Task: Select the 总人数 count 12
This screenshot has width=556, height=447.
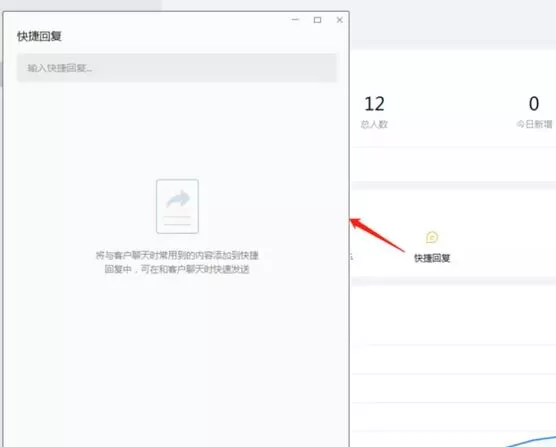Action: (x=374, y=104)
